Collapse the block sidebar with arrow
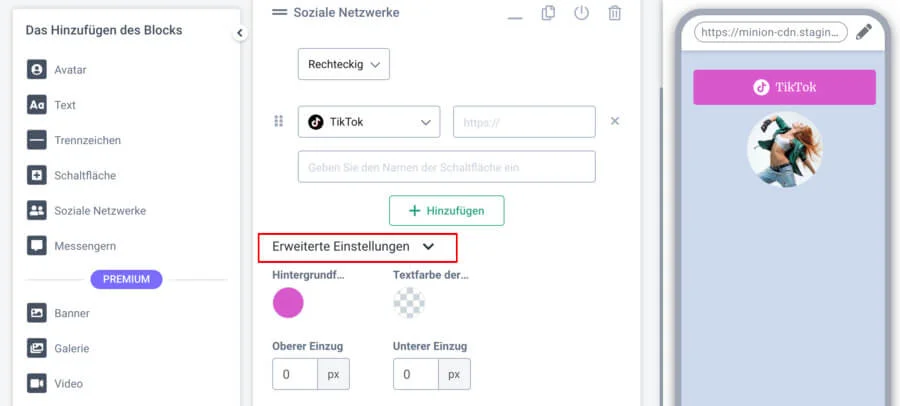This screenshot has height=406, width=900. point(240,33)
